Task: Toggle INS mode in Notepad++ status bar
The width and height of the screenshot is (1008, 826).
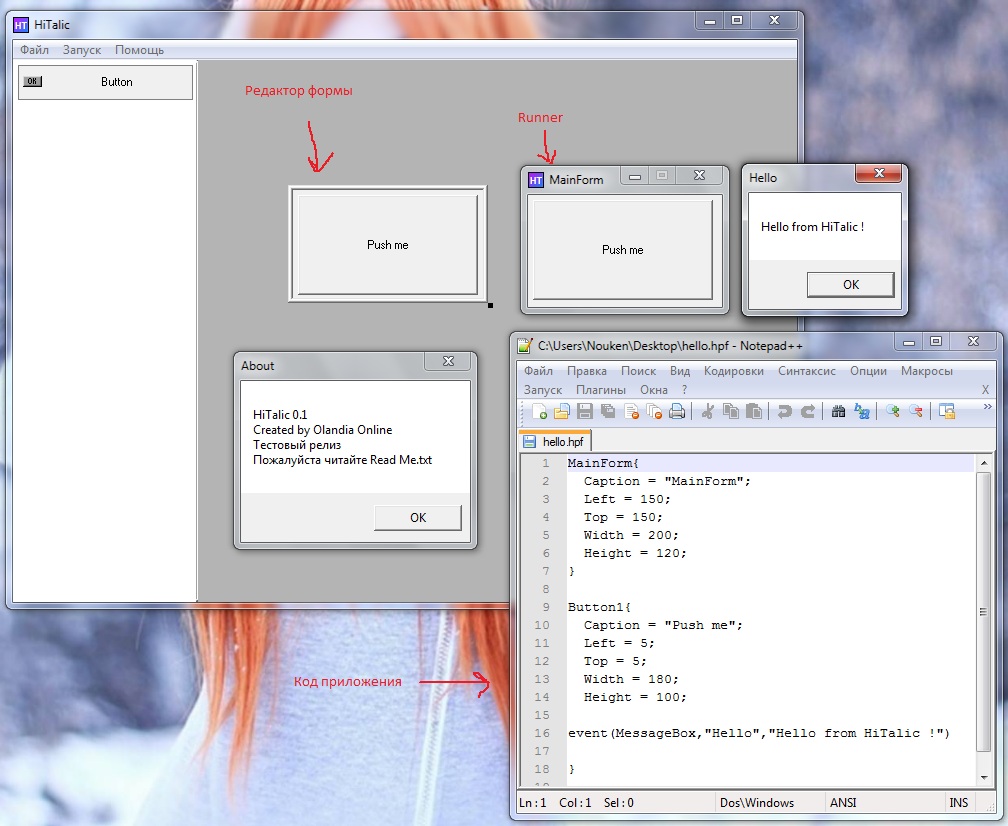Action: tap(958, 803)
